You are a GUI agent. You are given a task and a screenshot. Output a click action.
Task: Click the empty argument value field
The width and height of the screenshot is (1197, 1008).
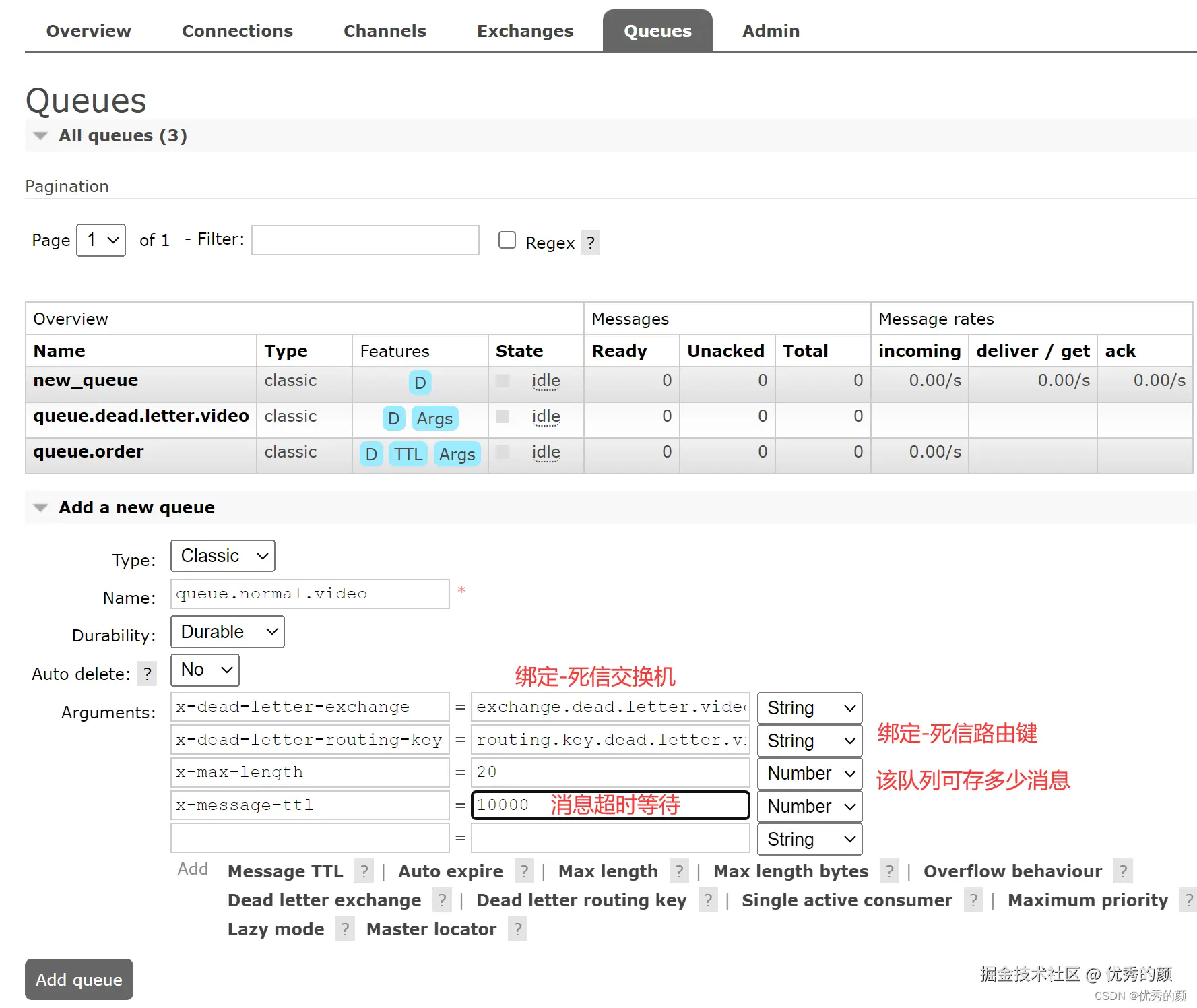click(610, 838)
